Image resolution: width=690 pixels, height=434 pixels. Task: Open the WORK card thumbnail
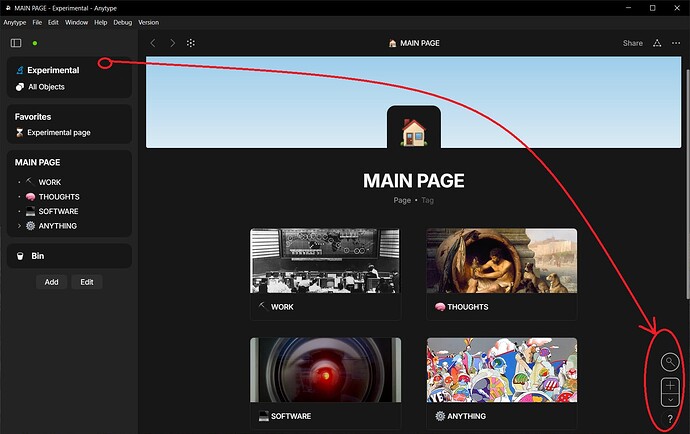[x=325, y=261]
